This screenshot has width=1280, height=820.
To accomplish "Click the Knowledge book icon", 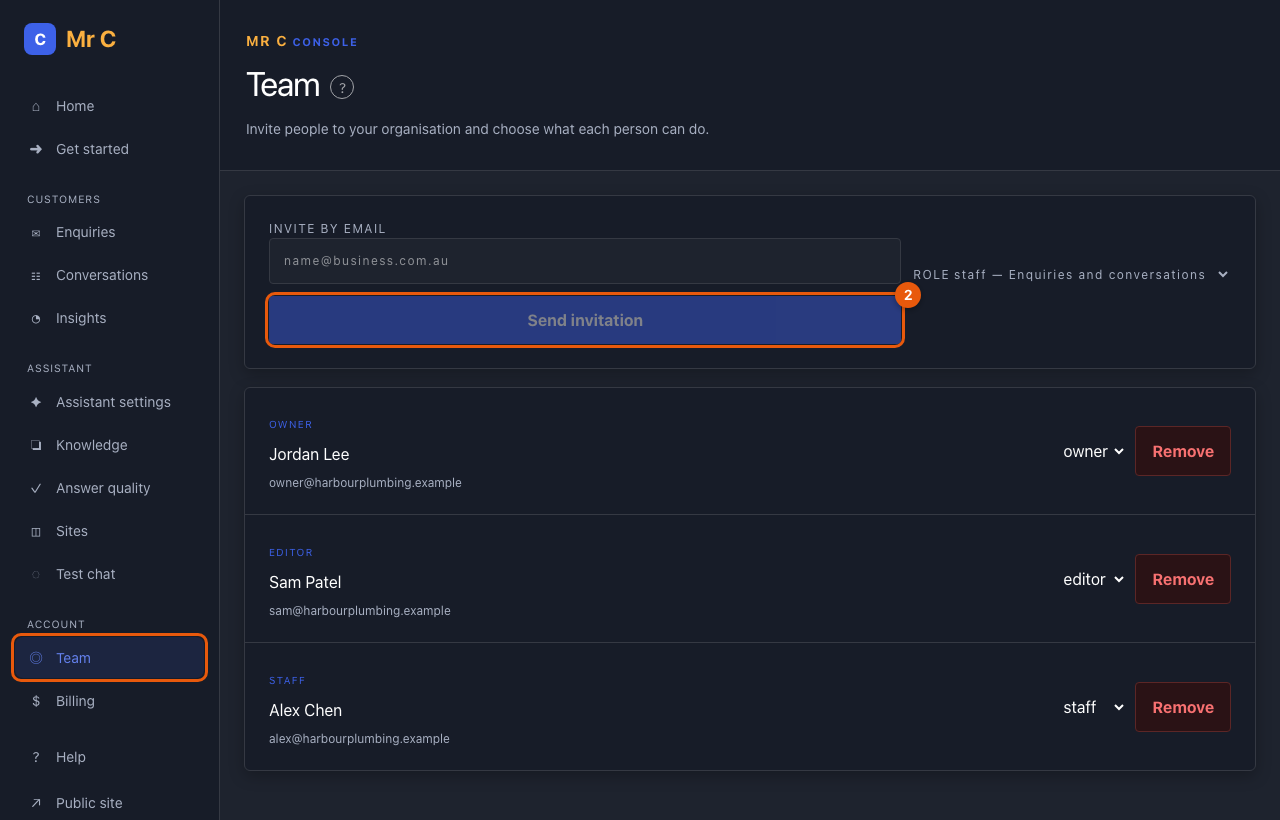I will (x=36, y=445).
